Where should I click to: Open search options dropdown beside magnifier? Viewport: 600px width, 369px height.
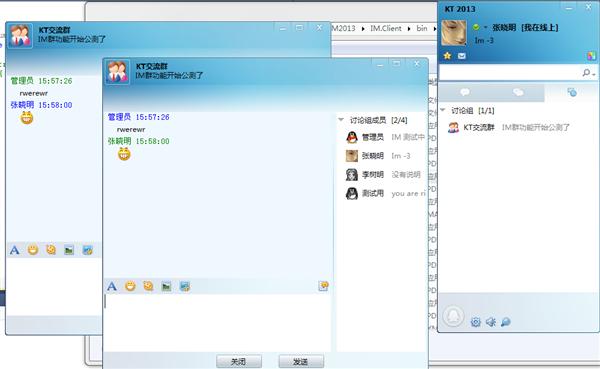(x=593, y=74)
